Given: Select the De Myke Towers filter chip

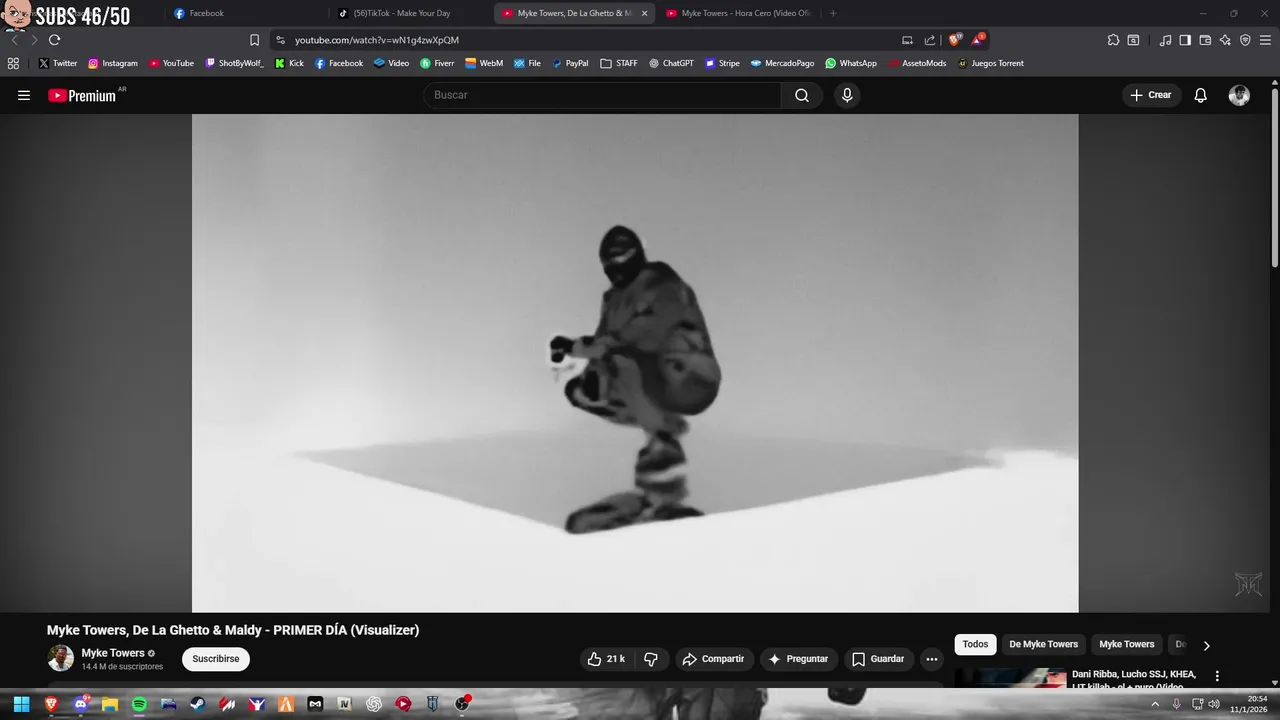Looking at the screenshot, I should [1043, 644].
